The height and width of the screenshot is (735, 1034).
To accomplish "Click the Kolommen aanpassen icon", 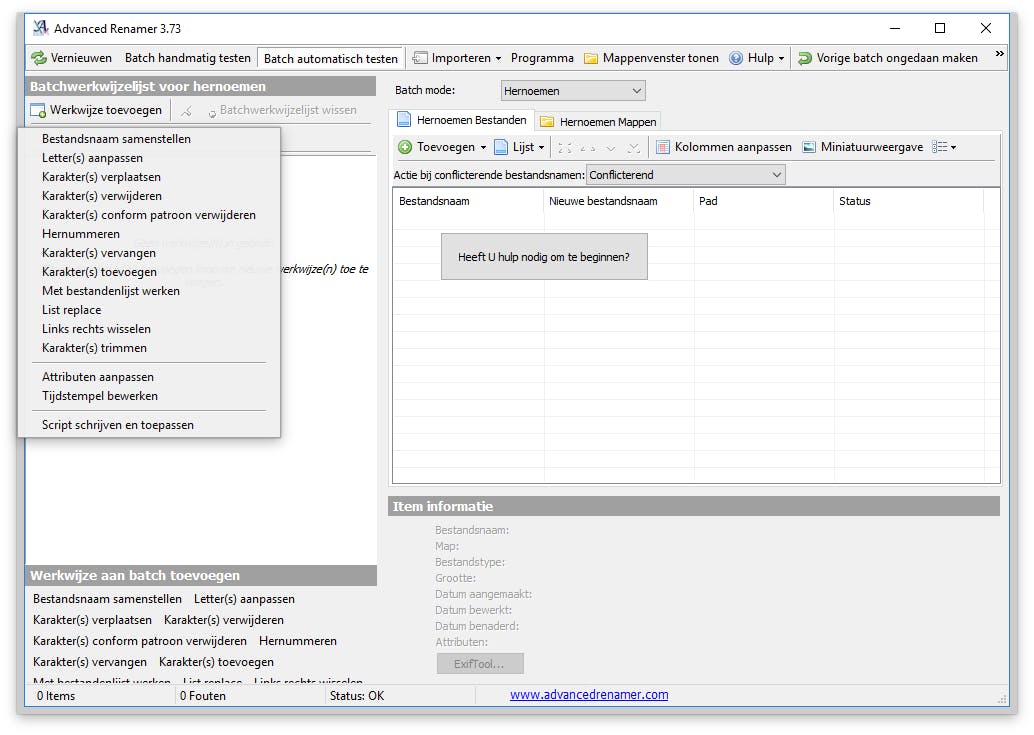I will 663,147.
